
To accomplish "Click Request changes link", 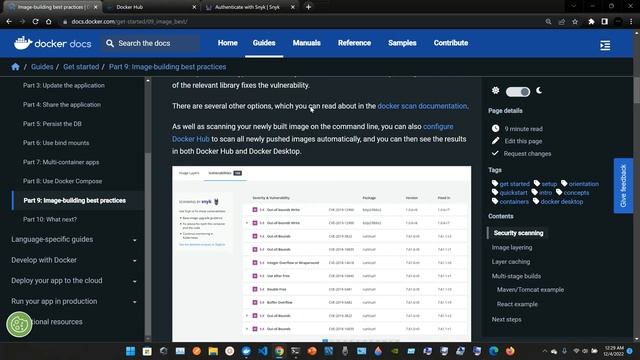I will click(527, 154).
